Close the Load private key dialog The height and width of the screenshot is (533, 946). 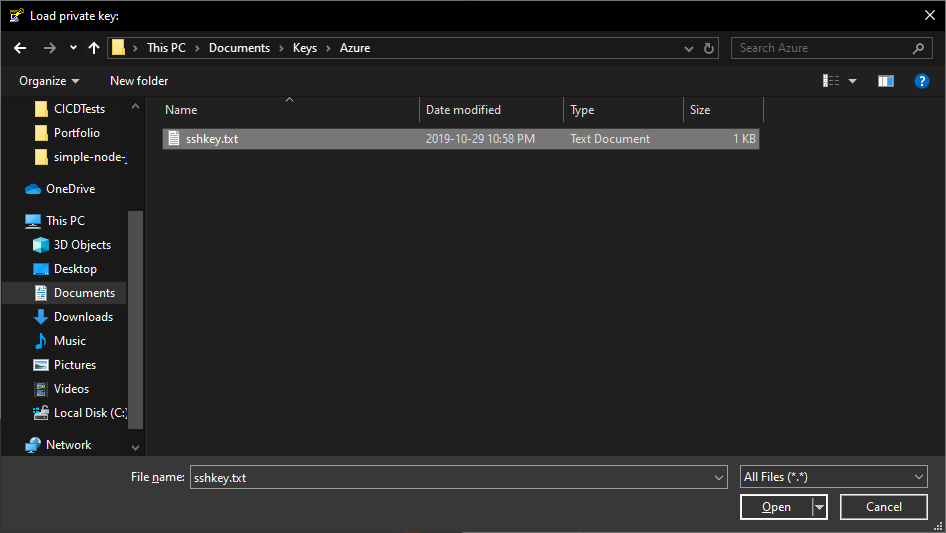930,16
